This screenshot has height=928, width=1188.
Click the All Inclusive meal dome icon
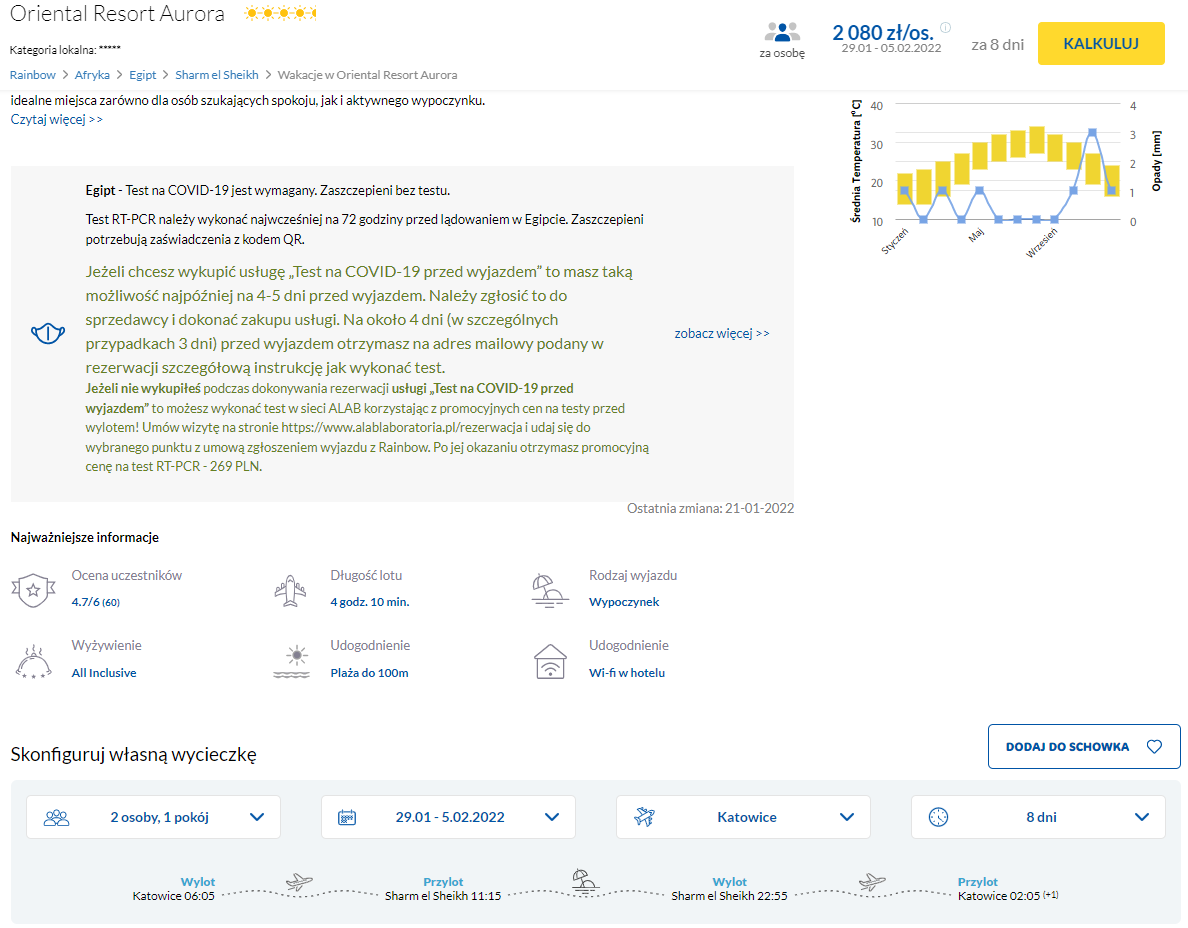[x=33, y=661]
